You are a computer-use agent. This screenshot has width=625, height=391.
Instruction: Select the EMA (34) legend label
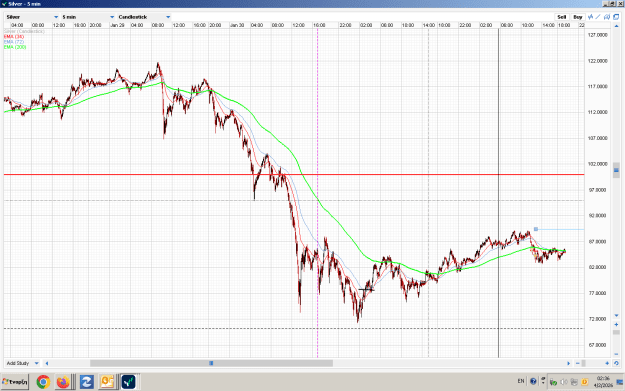click(x=14, y=37)
